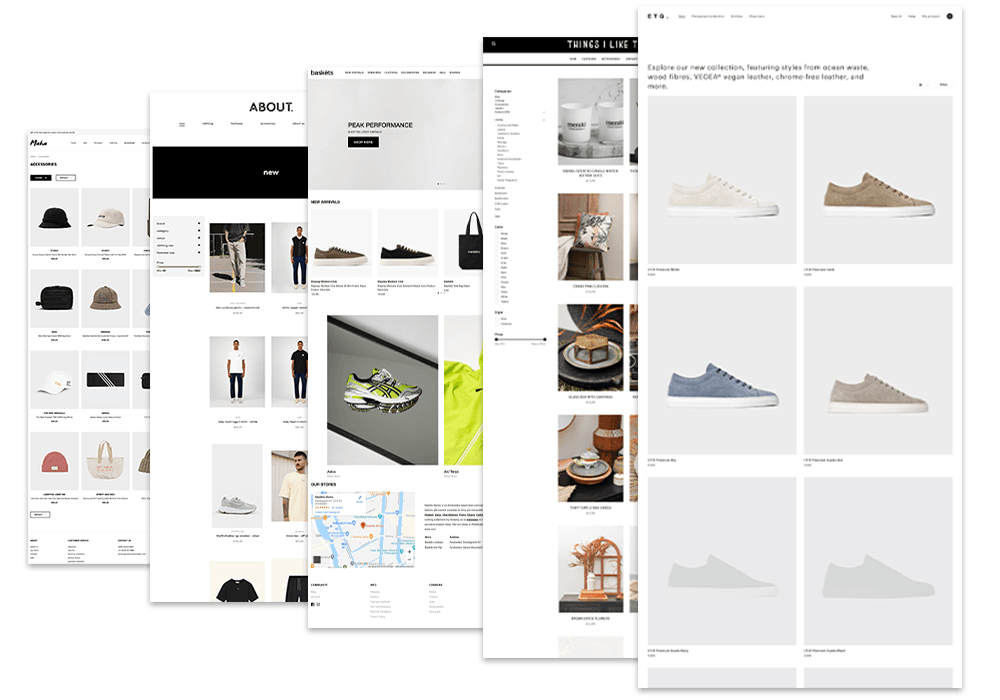Viewport: 1000px width, 700px height.
Task: Check the second Style checkbox in Things I Like
Action: point(497,324)
